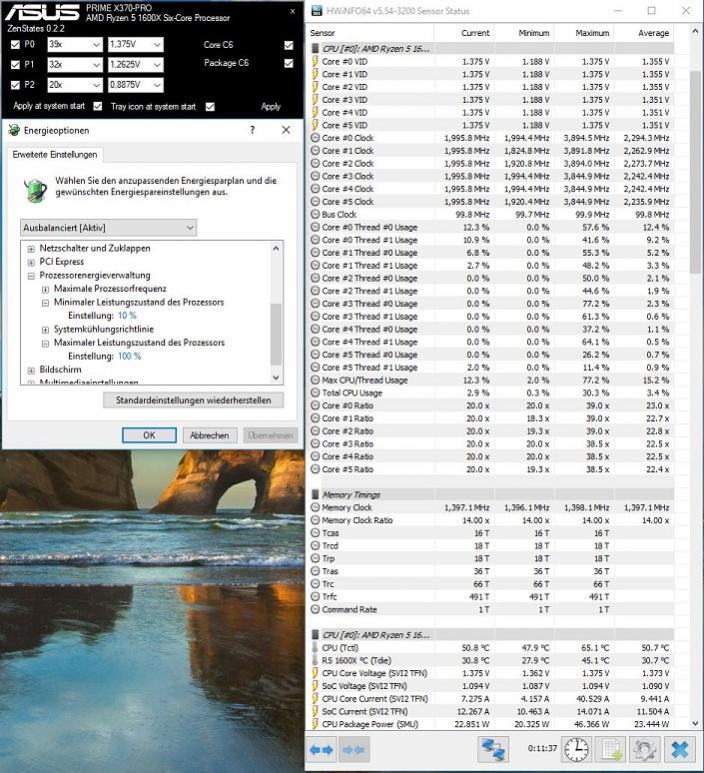Open HWiNFO network monitors icon
The height and width of the screenshot is (773, 704).
click(493, 750)
